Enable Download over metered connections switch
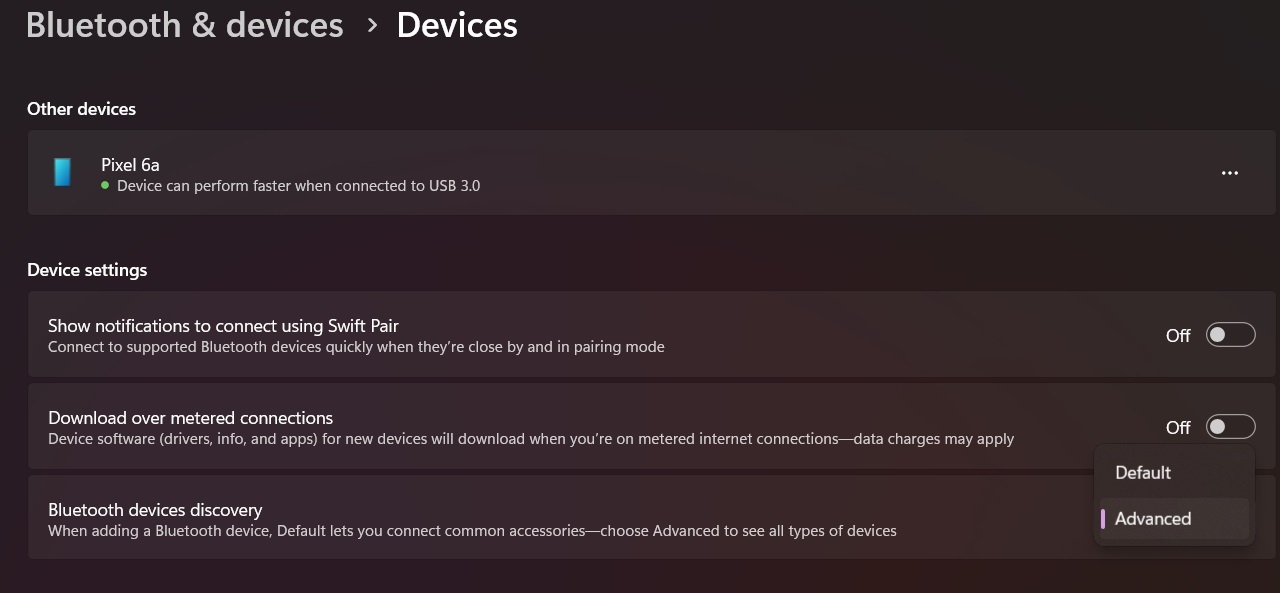The width and height of the screenshot is (1280, 593). click(1230, 427)
